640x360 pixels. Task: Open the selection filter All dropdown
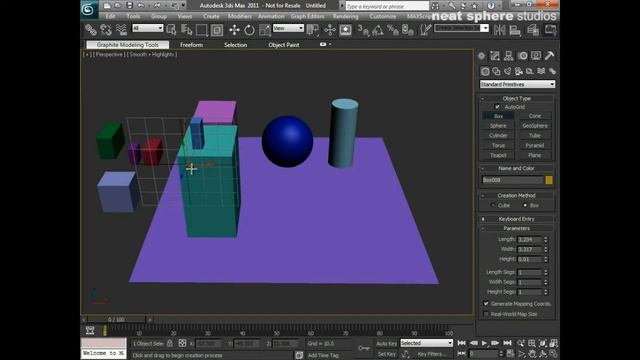tap(147, 28)
